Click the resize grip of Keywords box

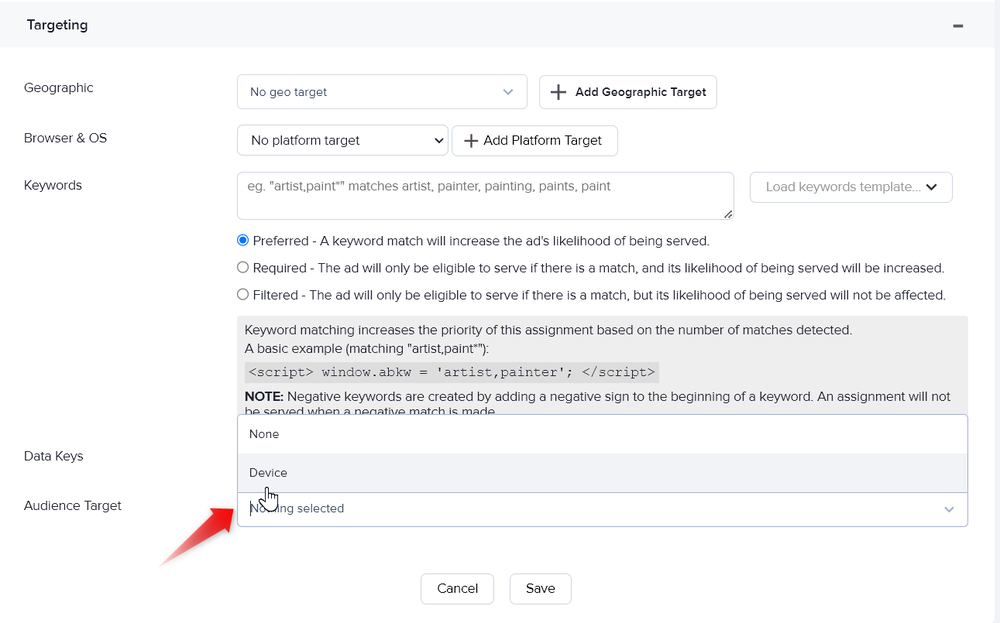[728, 214]
